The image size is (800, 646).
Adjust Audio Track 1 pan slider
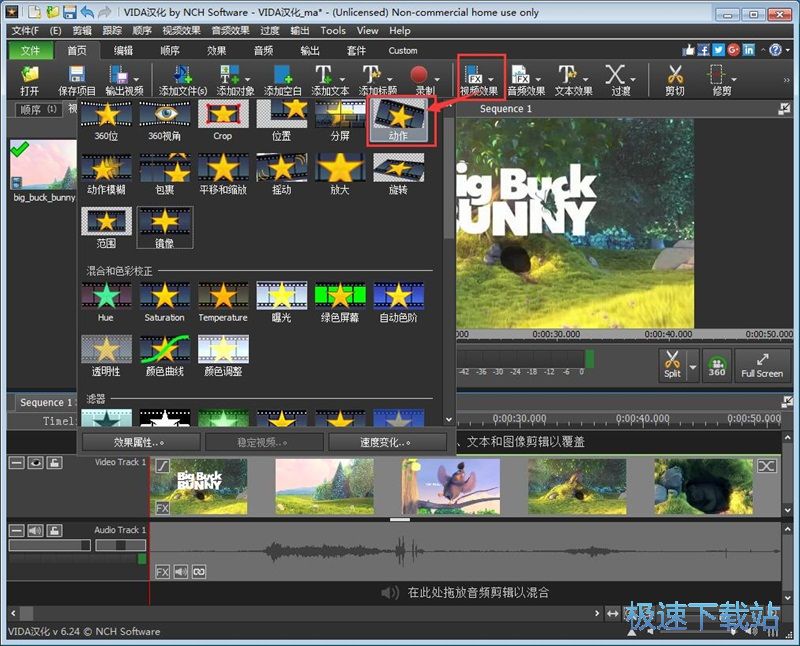120,545
